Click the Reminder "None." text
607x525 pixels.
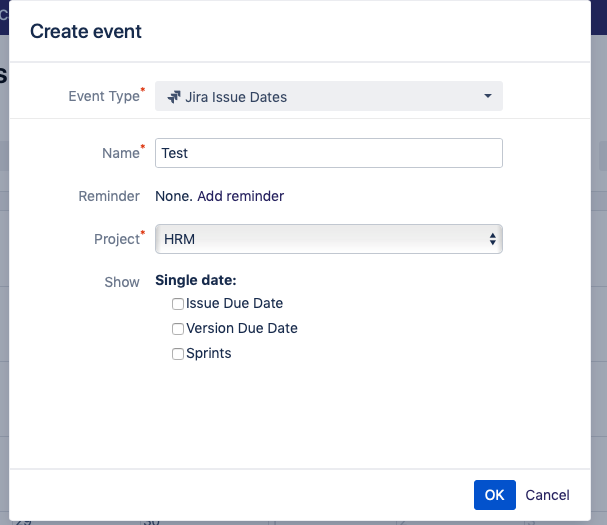coord(173,196)
